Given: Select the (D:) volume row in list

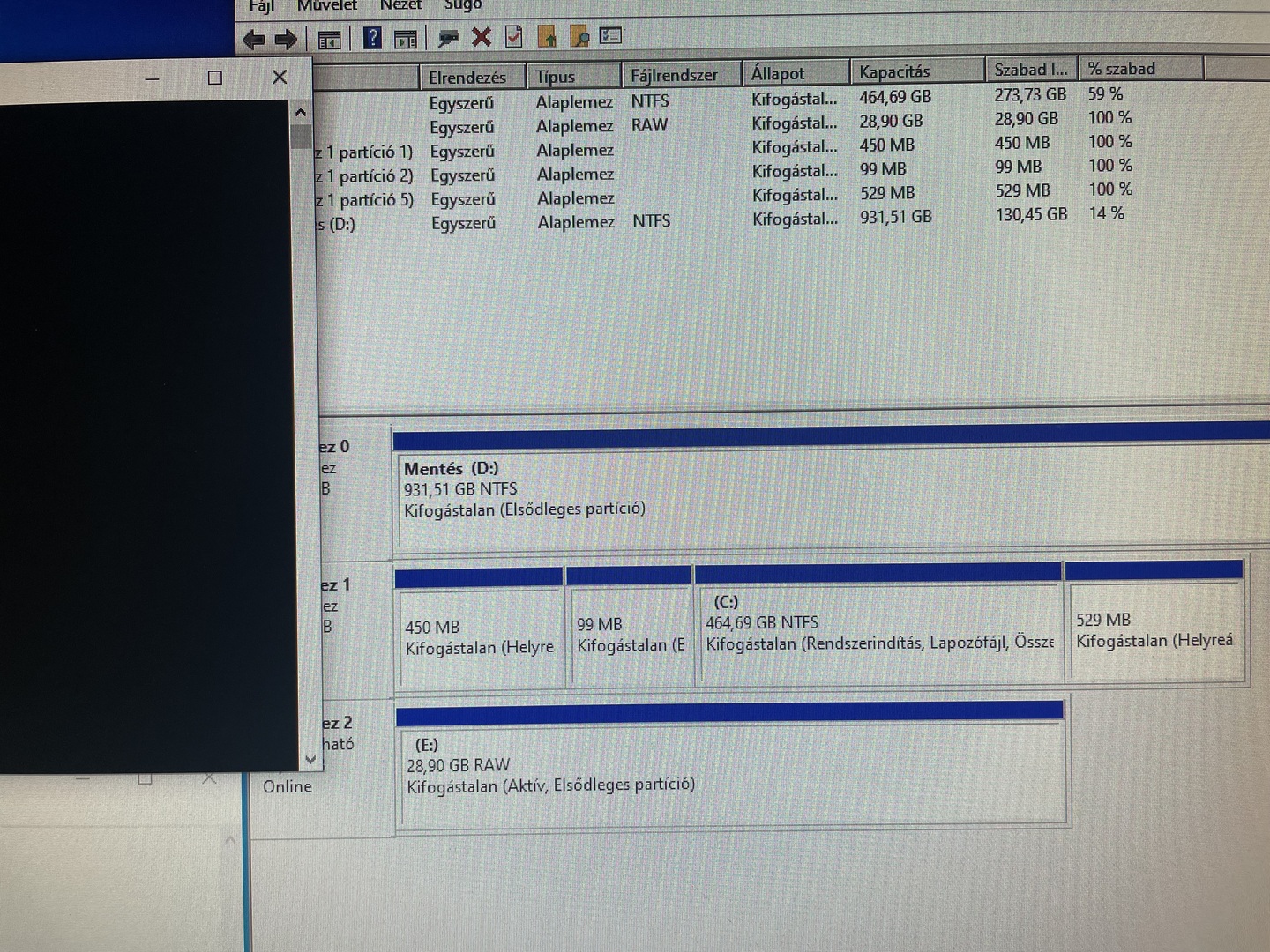Looking at the screenshot, I should coord(723,219).
